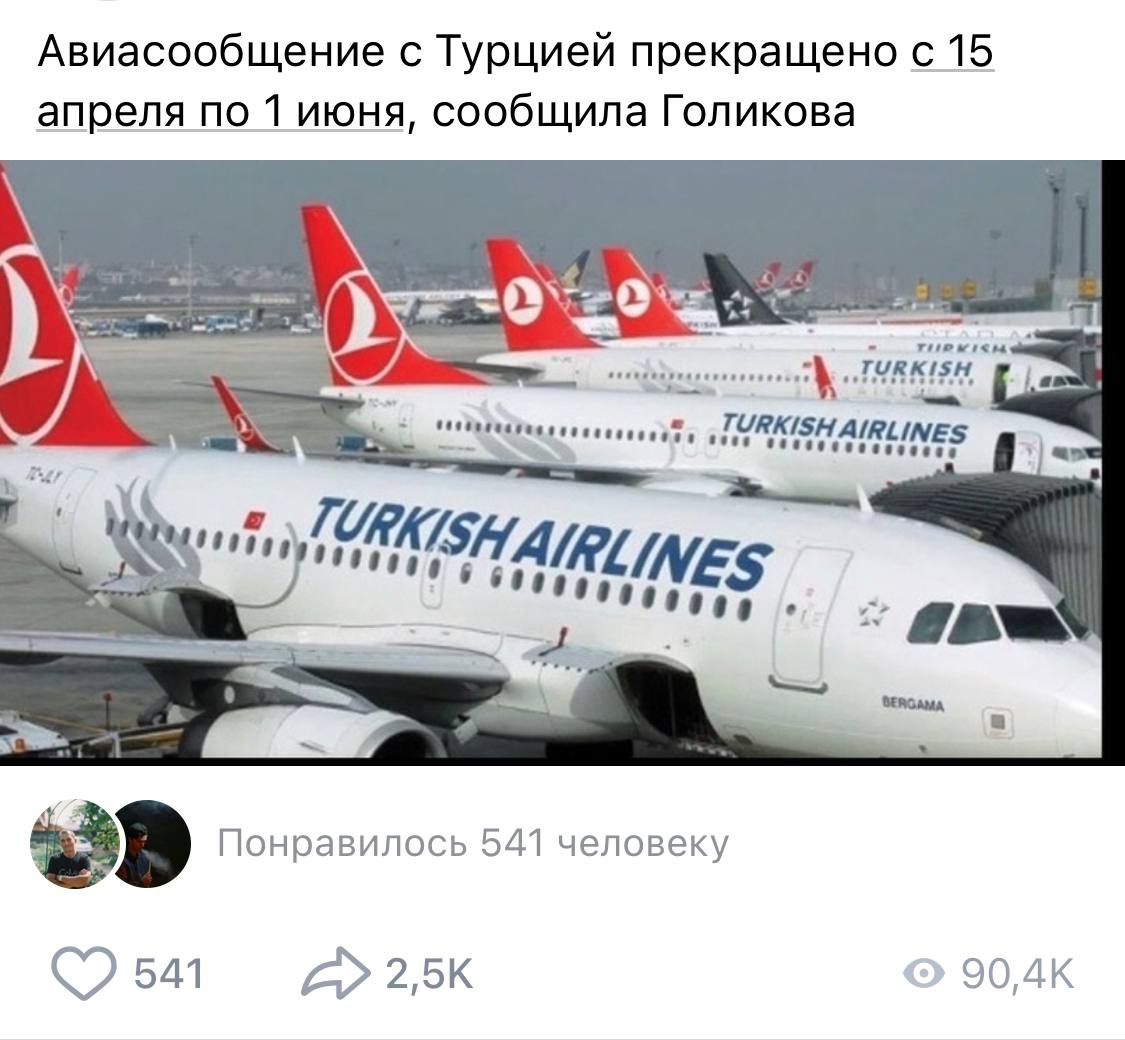Tap the jet engine under the wing
Image resolution: width=1125 pixels, height=1040 pixels.
point(309,730)
